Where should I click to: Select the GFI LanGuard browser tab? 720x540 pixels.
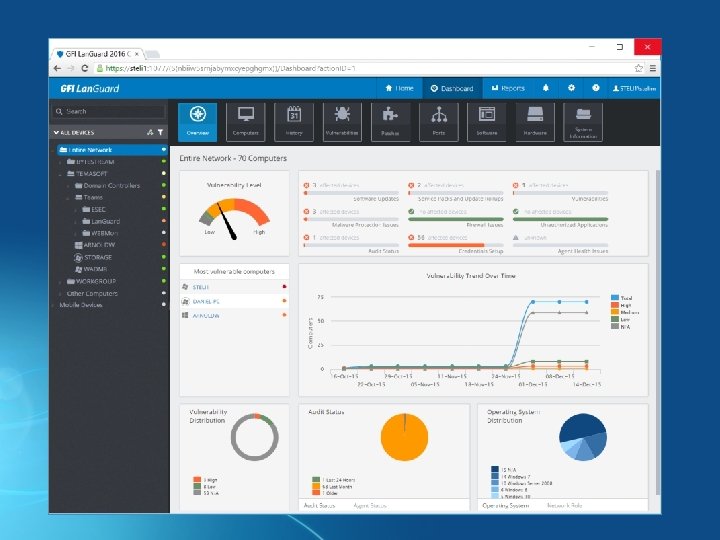[x=98, y=54]
